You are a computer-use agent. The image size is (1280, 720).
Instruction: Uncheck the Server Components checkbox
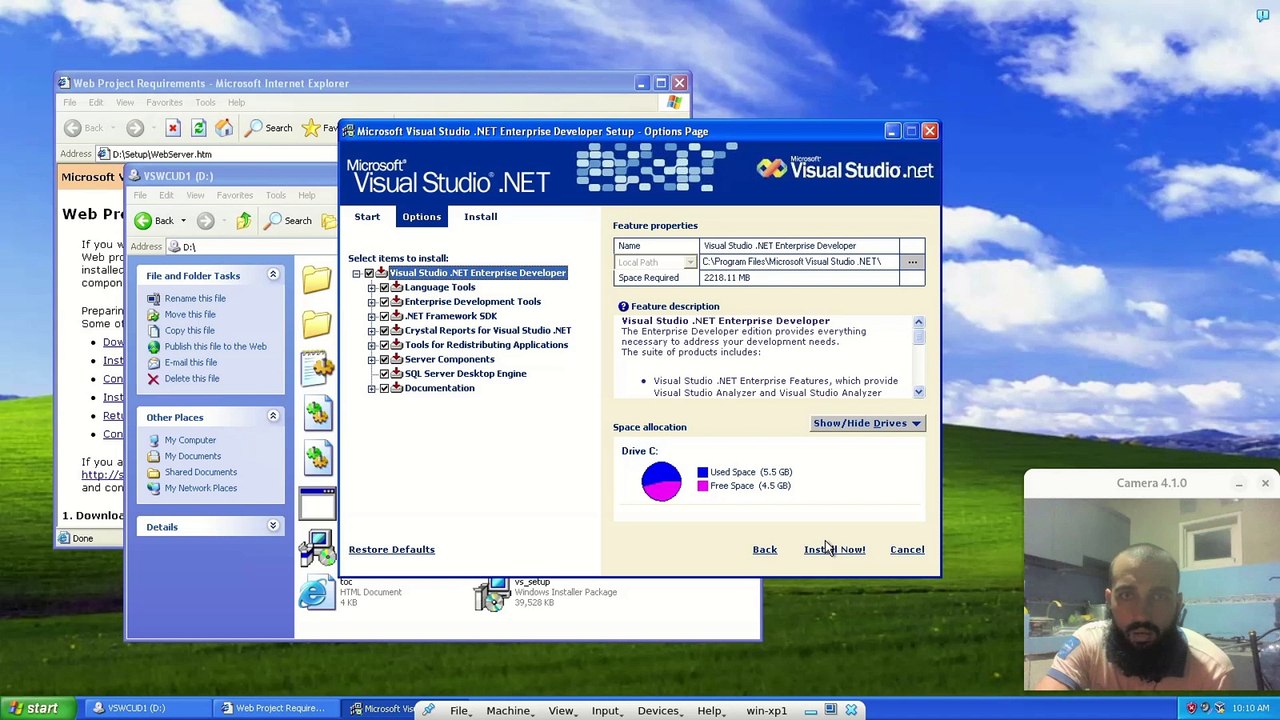384,360
